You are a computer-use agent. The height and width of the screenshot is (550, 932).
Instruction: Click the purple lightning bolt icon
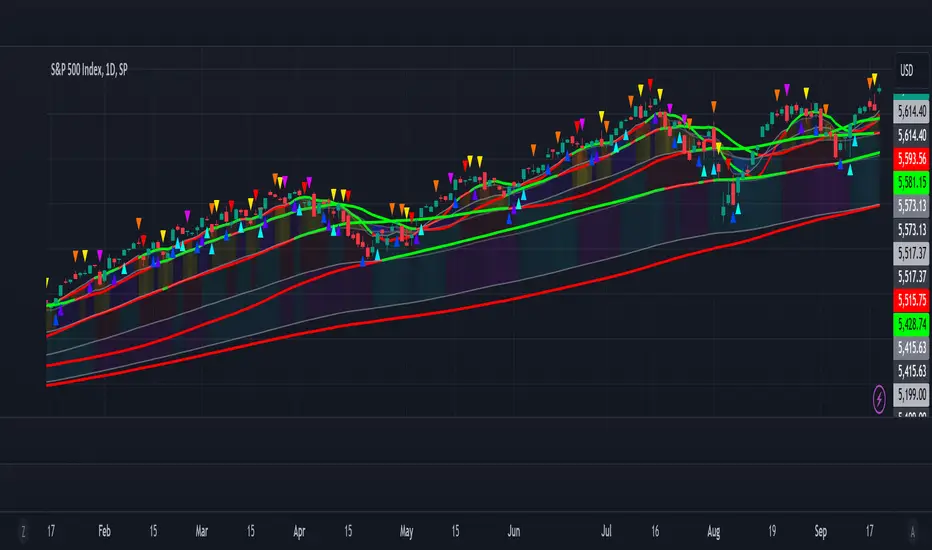click(879, 399)
